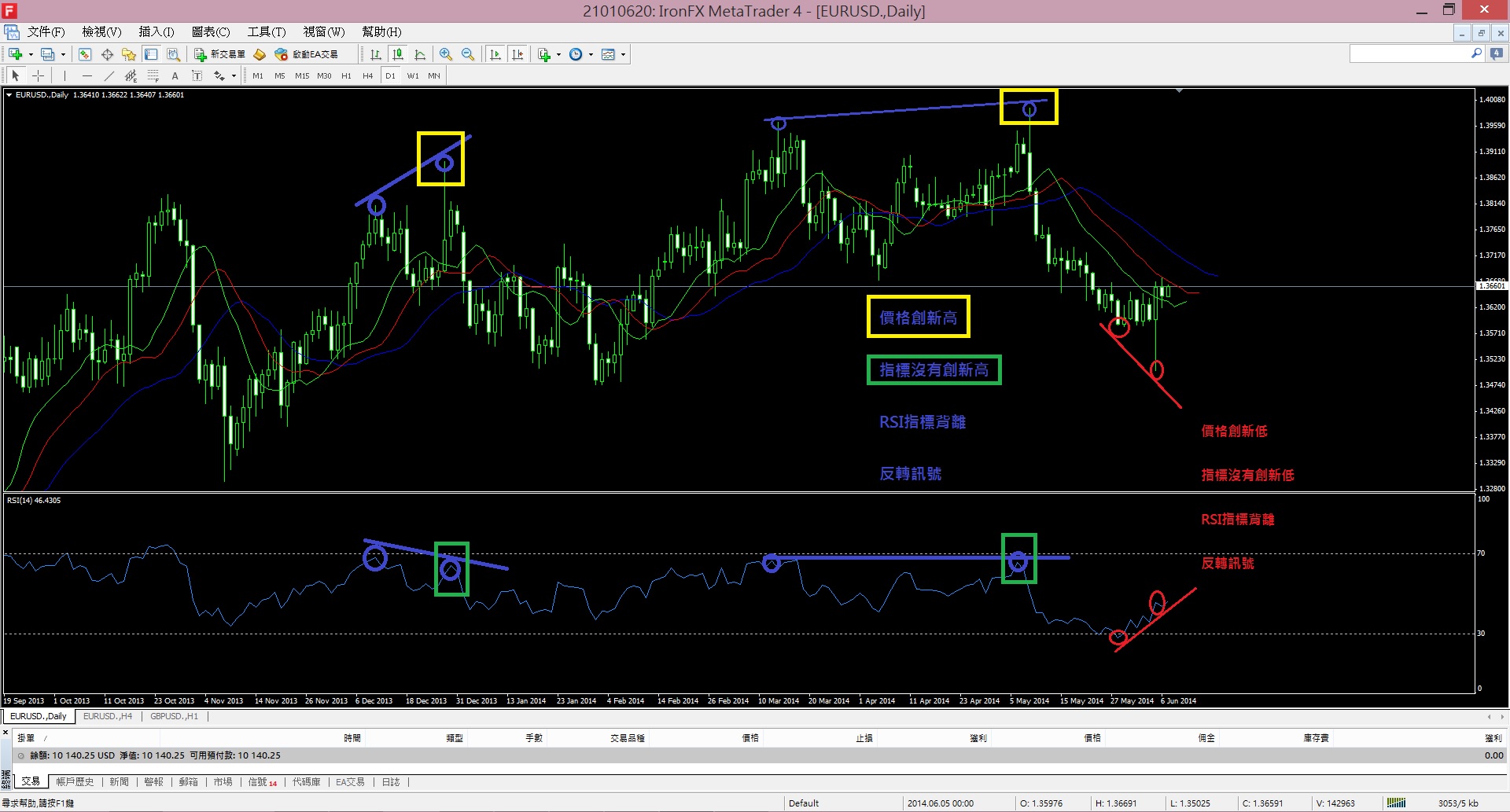
Task: Open the Market Watch panel icon
Action: [85, 54]
